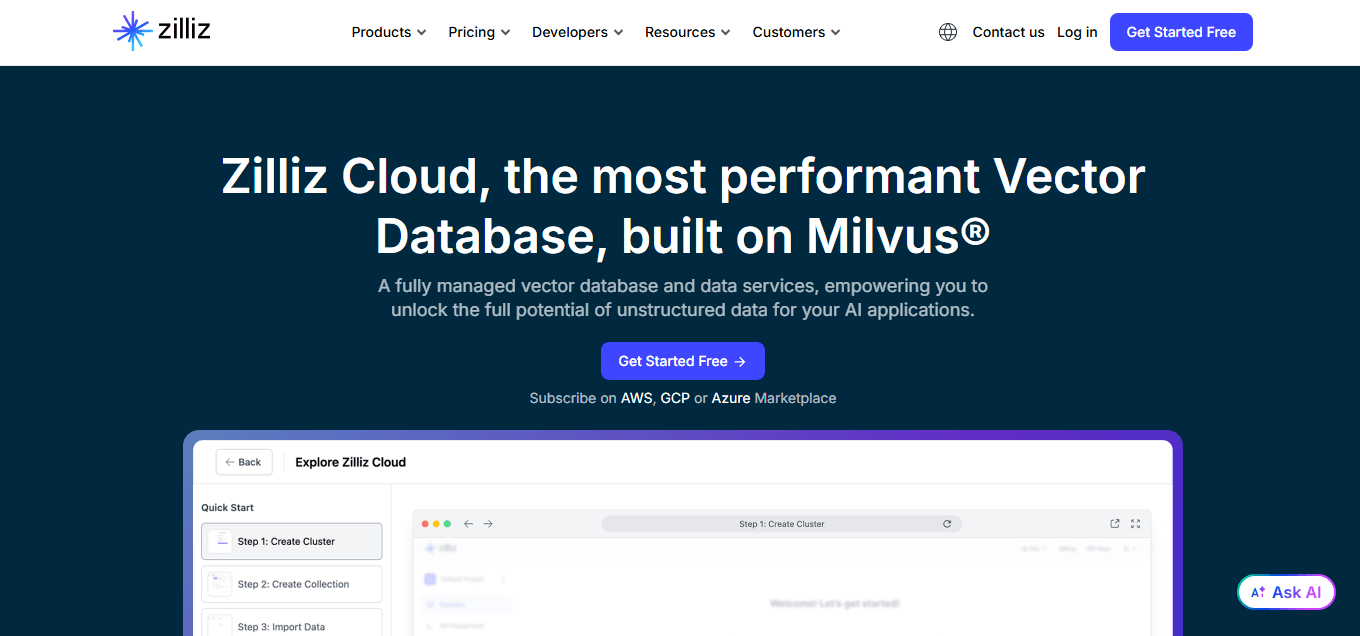Expand the Developers dropdown menu
The height and width of the screenshot is (636, 1360).
point(577,32)
